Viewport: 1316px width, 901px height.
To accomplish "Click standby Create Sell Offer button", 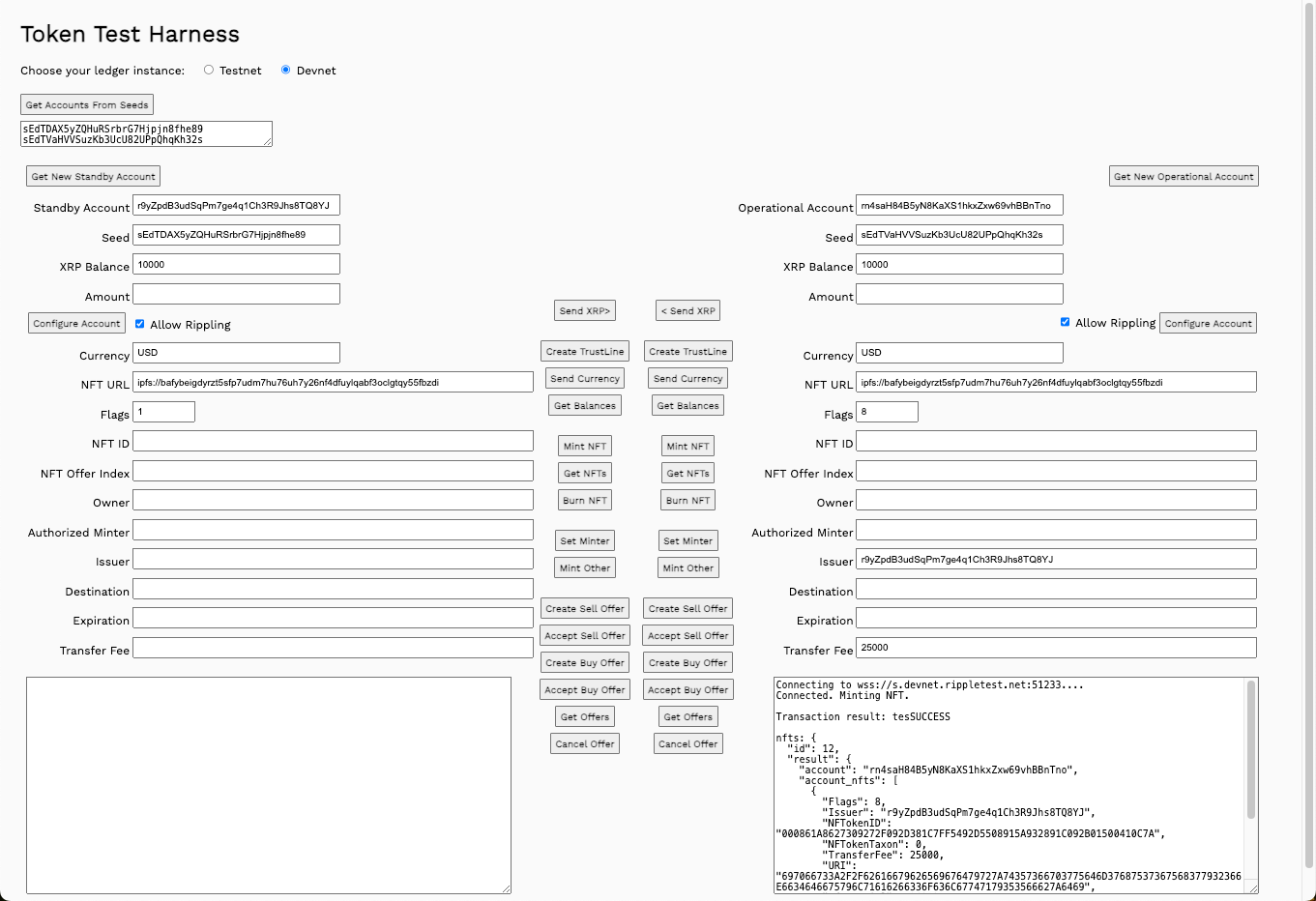I will pos(585,608).
